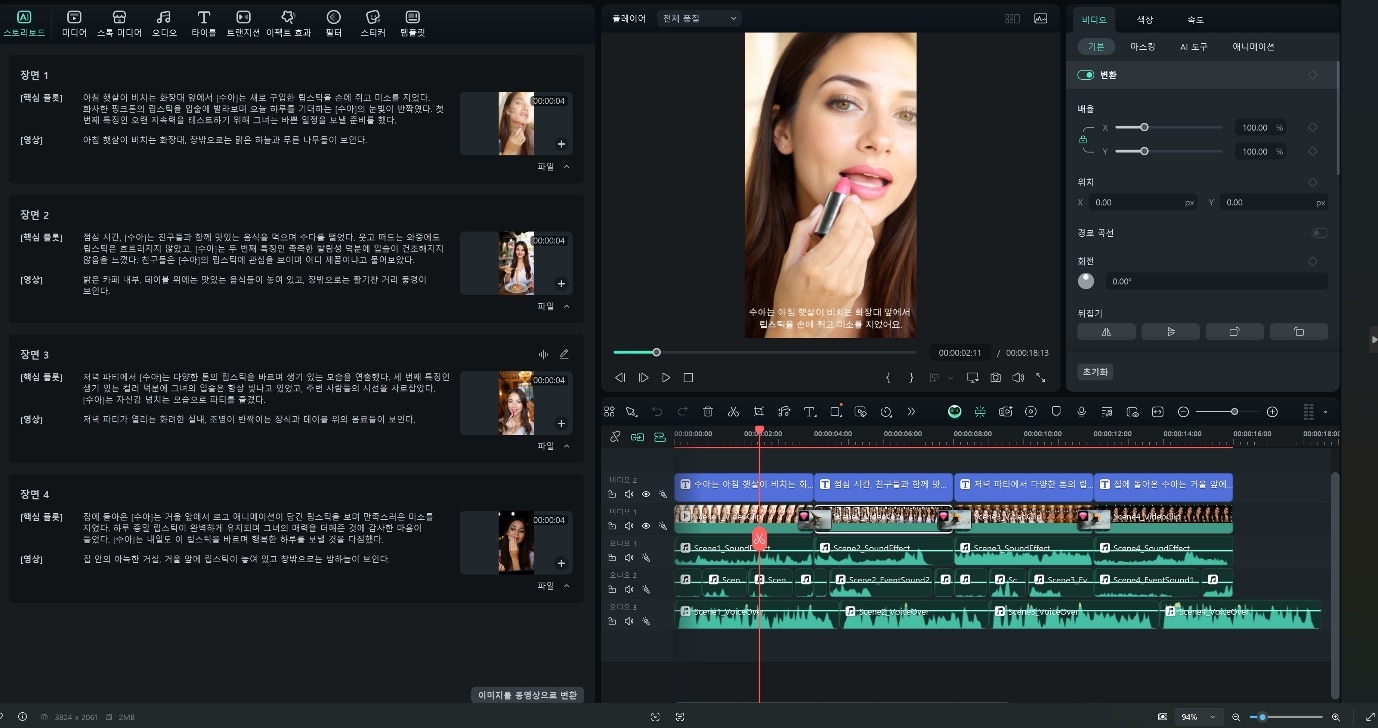Open the 트랜지션 tab
Viewport: 1378px width, 728px height.
point(243,24)
